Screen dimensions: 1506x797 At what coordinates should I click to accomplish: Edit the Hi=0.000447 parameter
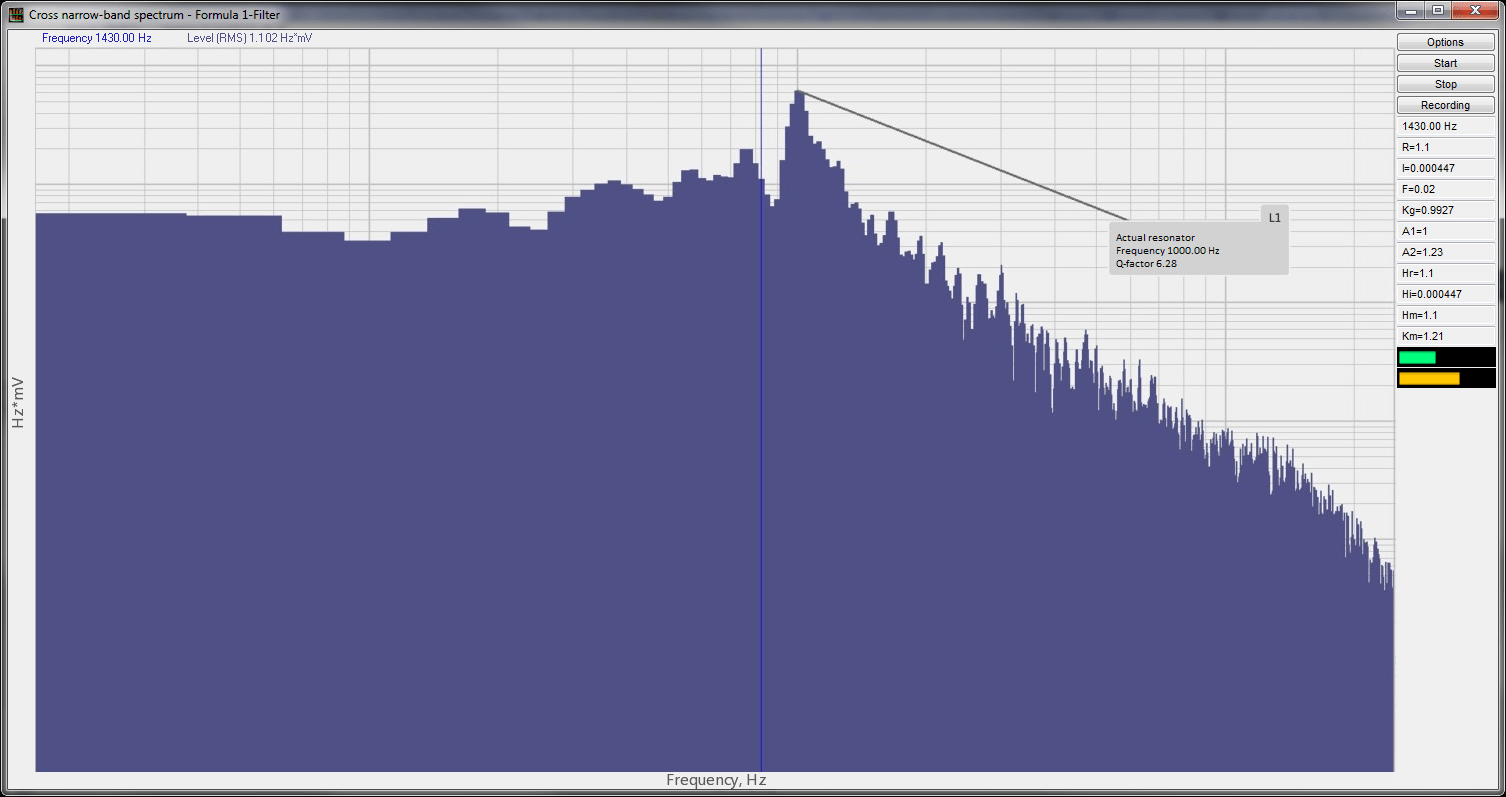click(1444, 294)
